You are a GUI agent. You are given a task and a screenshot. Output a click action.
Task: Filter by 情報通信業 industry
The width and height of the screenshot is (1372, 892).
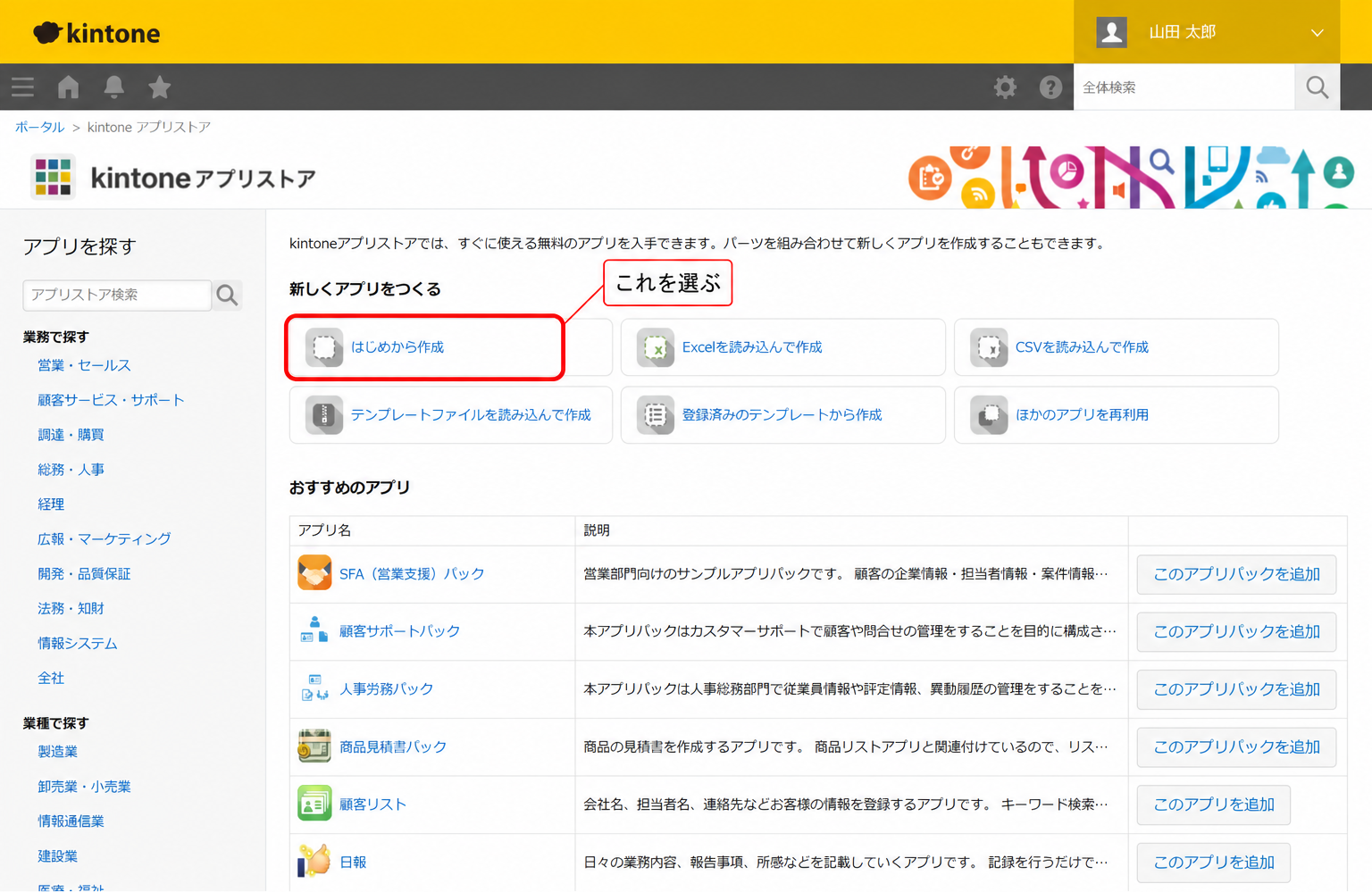pyautogui.click(x=71, y=821)
